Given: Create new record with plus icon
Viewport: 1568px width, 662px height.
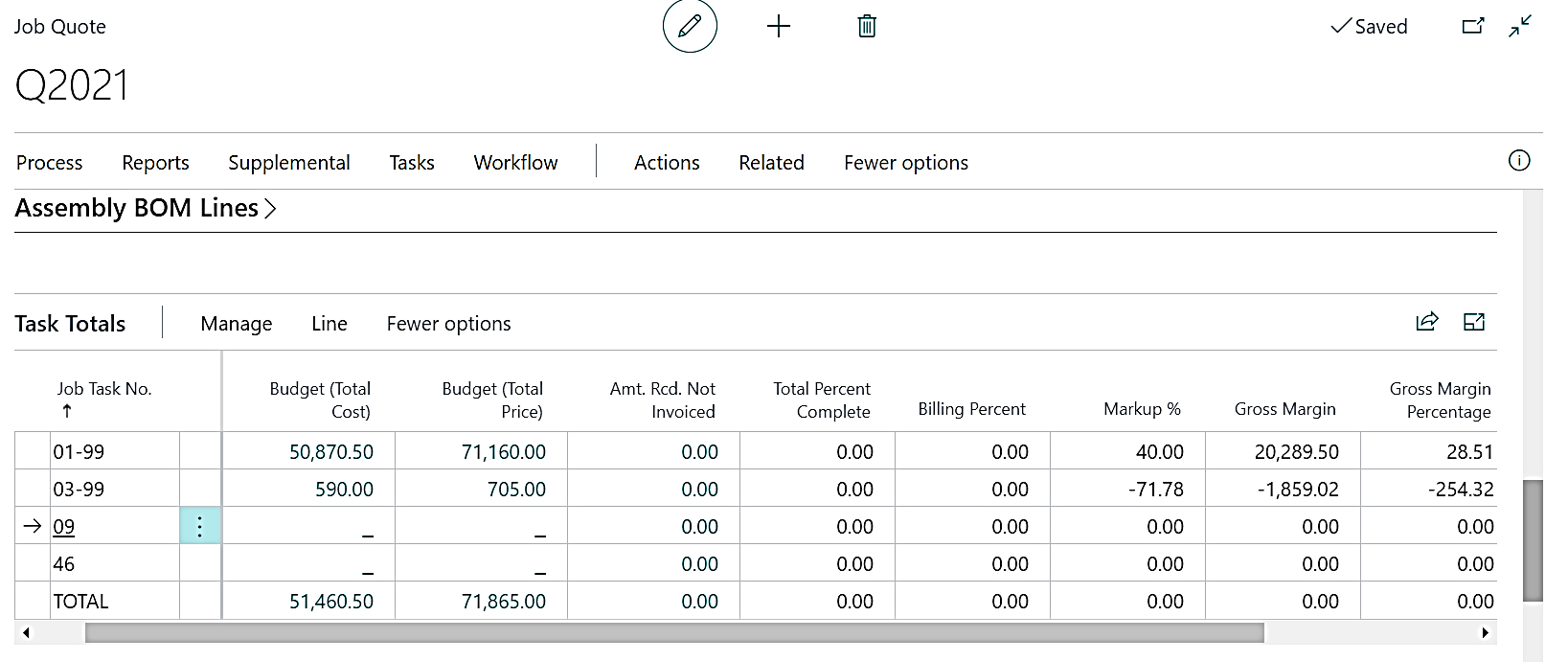Looking at the screenshot, I should click(779, 26).
